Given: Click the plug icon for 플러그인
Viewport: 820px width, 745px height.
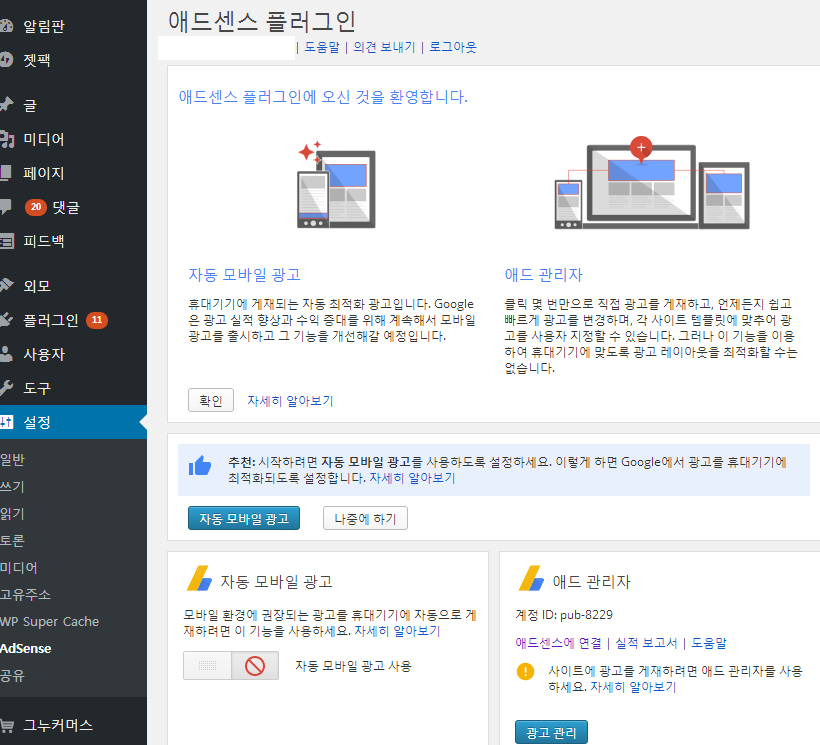Looking at the screenshot, I should tap(6, 319).
